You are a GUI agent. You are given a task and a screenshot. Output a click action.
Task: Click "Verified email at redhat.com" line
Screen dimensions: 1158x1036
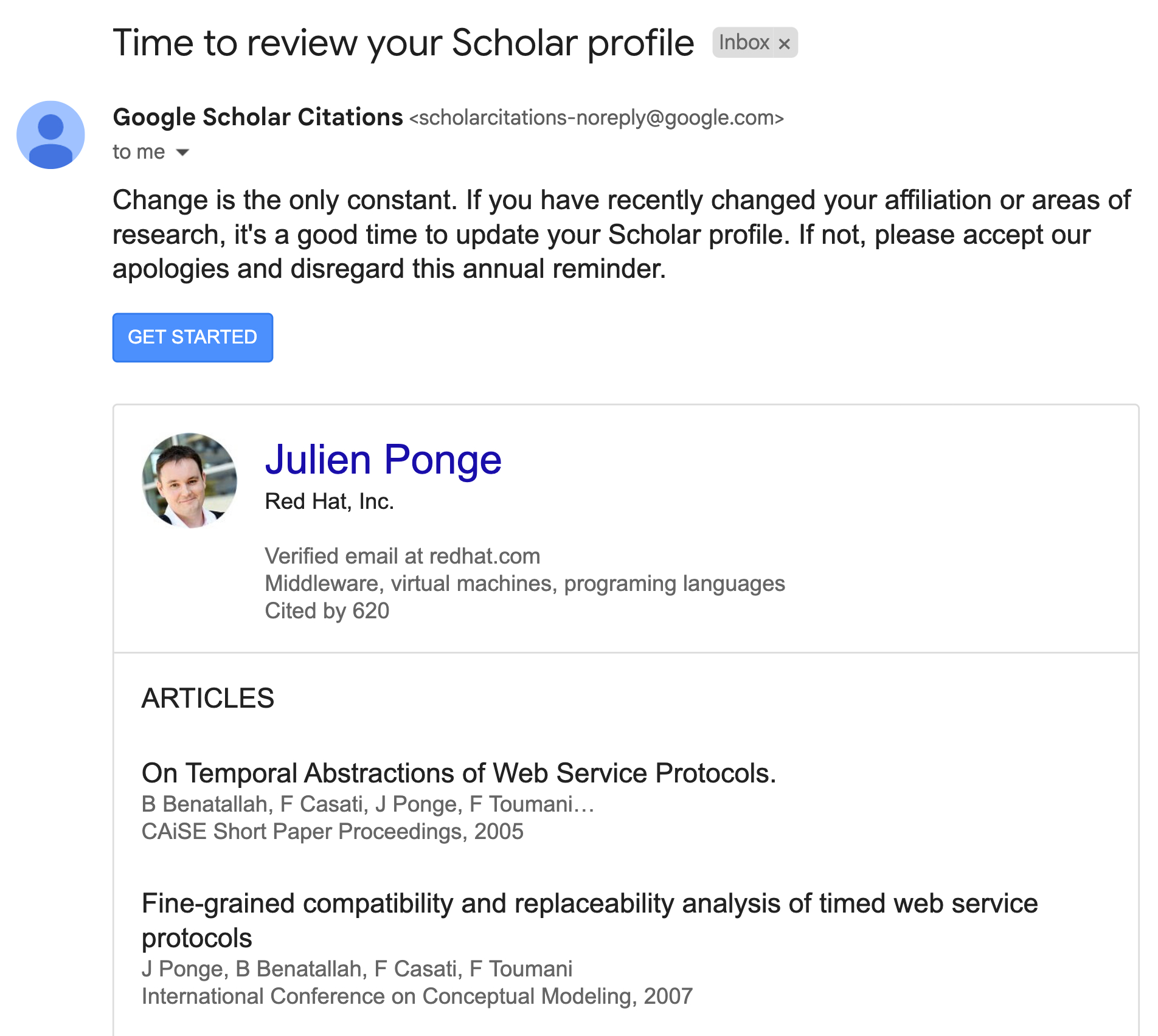tap(403, 556)
